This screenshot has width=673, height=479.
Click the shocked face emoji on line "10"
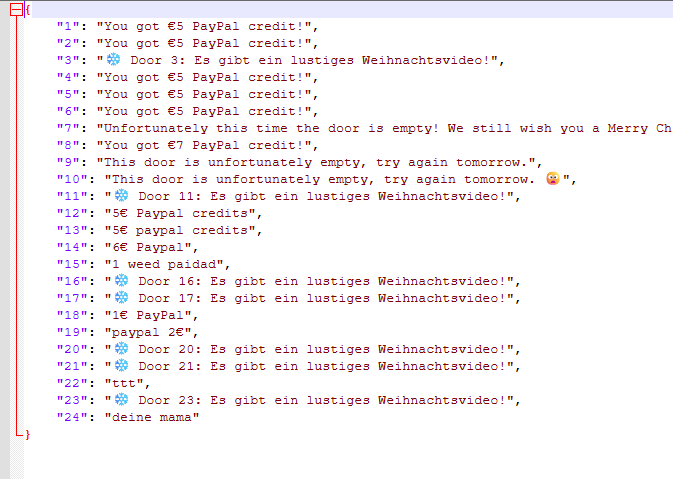[x=553, y=179]
